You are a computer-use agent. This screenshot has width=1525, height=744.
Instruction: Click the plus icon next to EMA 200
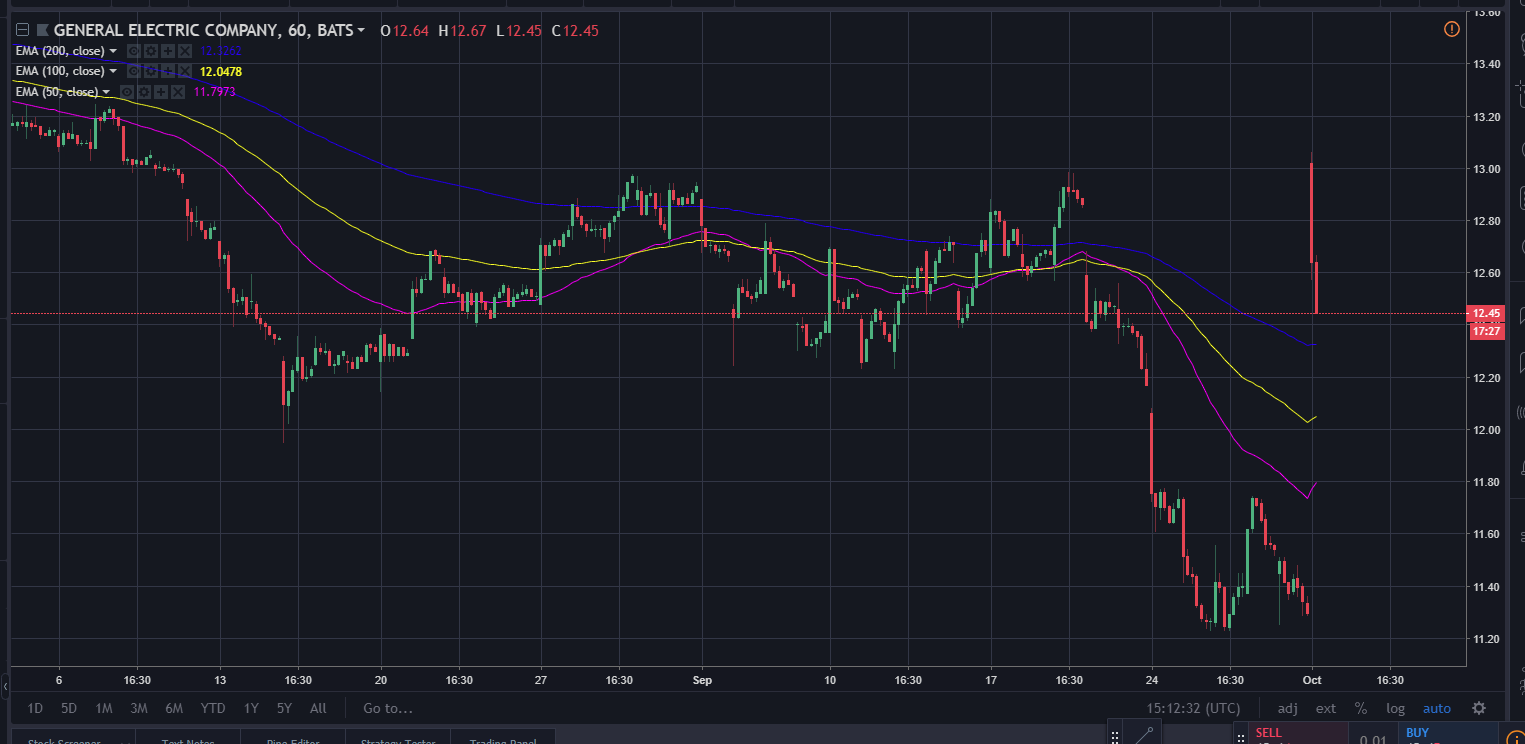168,51
